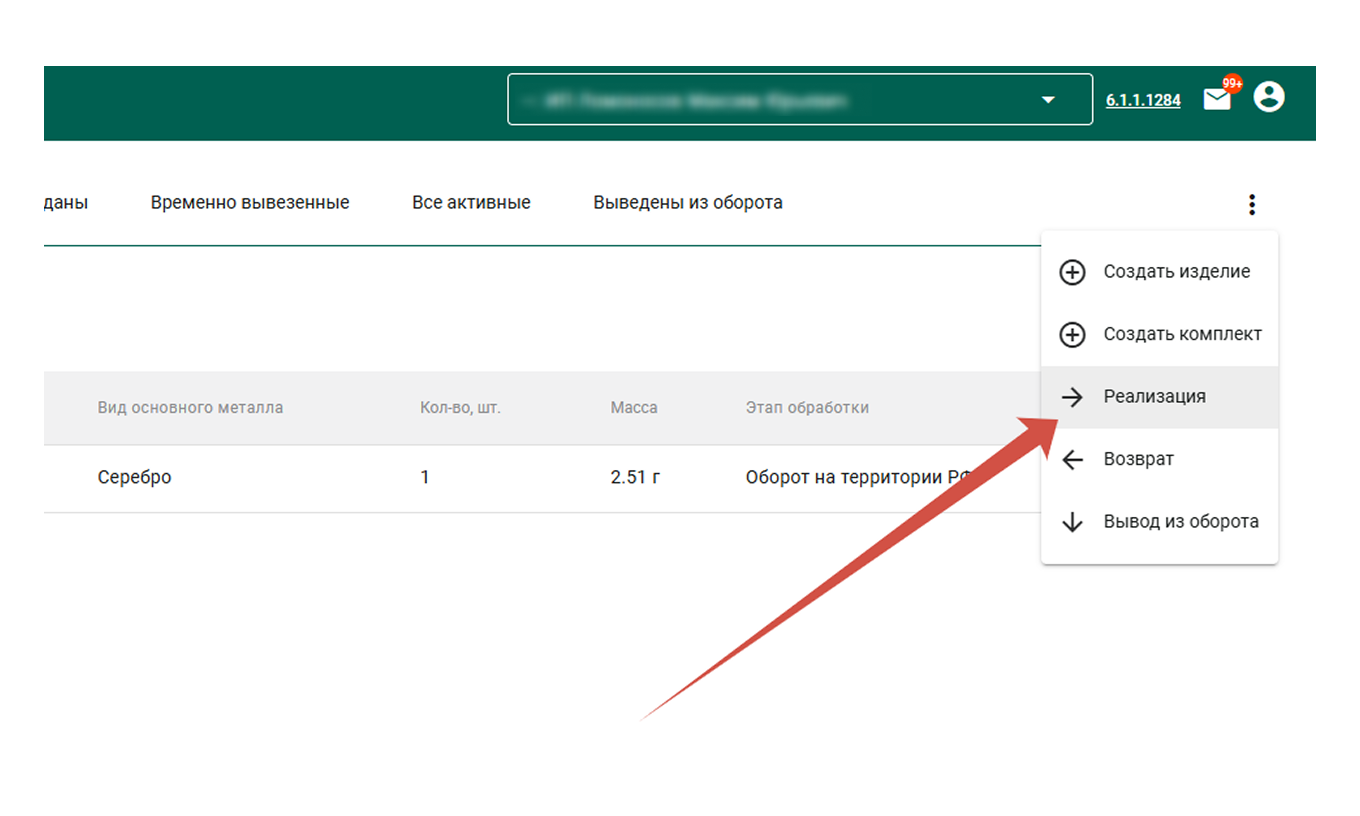
Task: Sort by the Масса column header
Action: click(x=634, y=408)
